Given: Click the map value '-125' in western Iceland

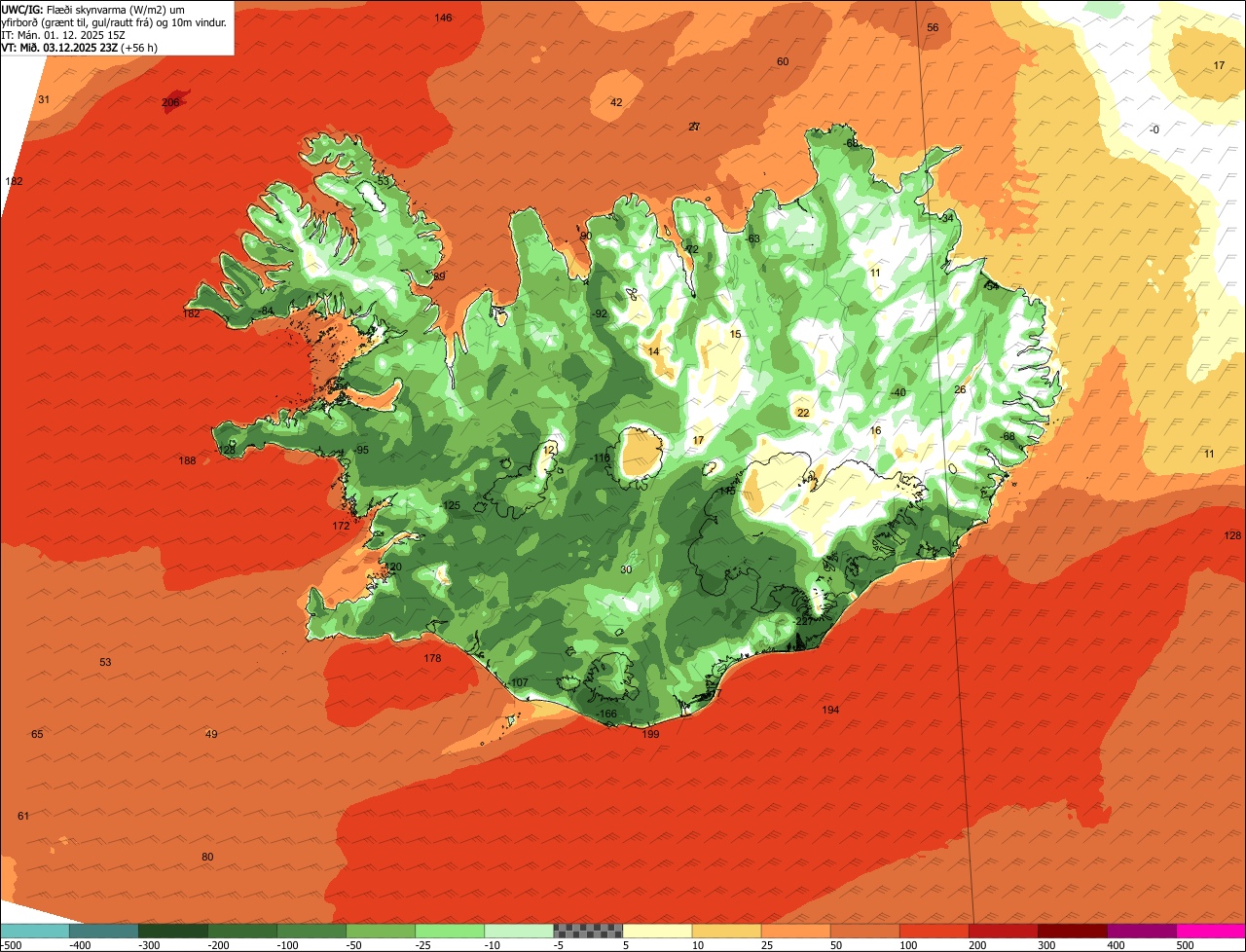Looking at the screenshot, I should click(x=450, y=505).
